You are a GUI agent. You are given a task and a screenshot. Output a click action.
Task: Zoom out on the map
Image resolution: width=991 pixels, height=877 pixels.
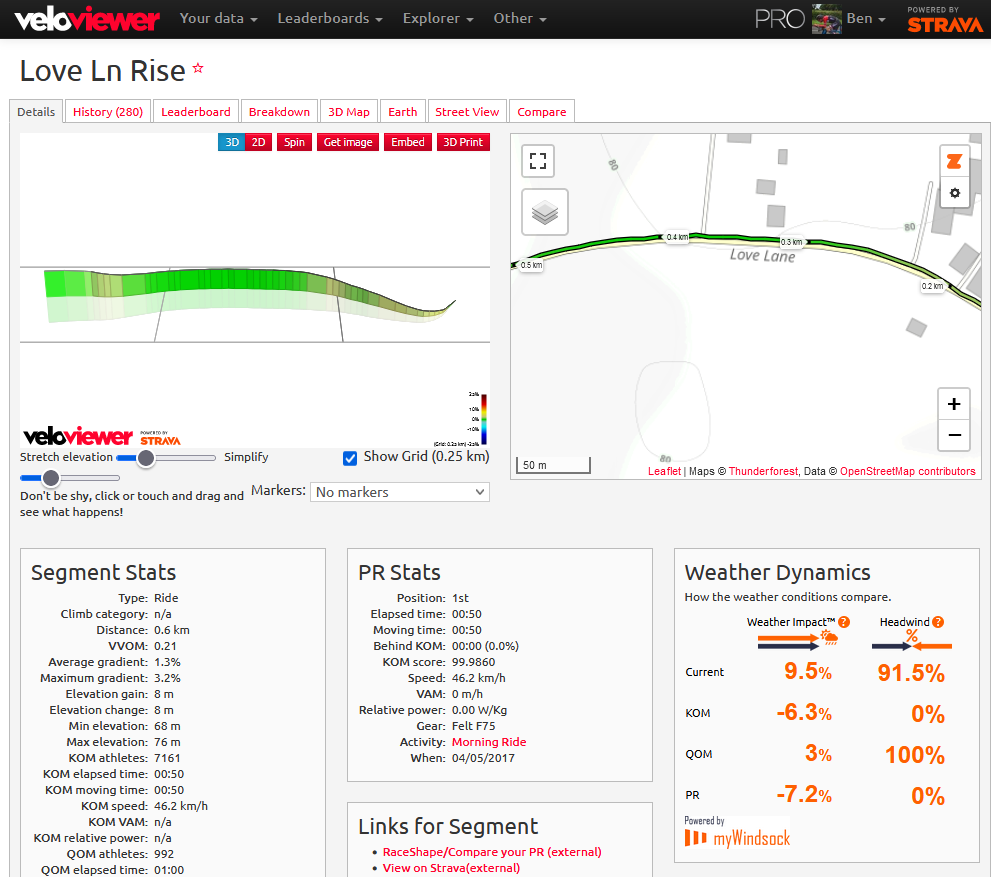(x=954, y=435)
